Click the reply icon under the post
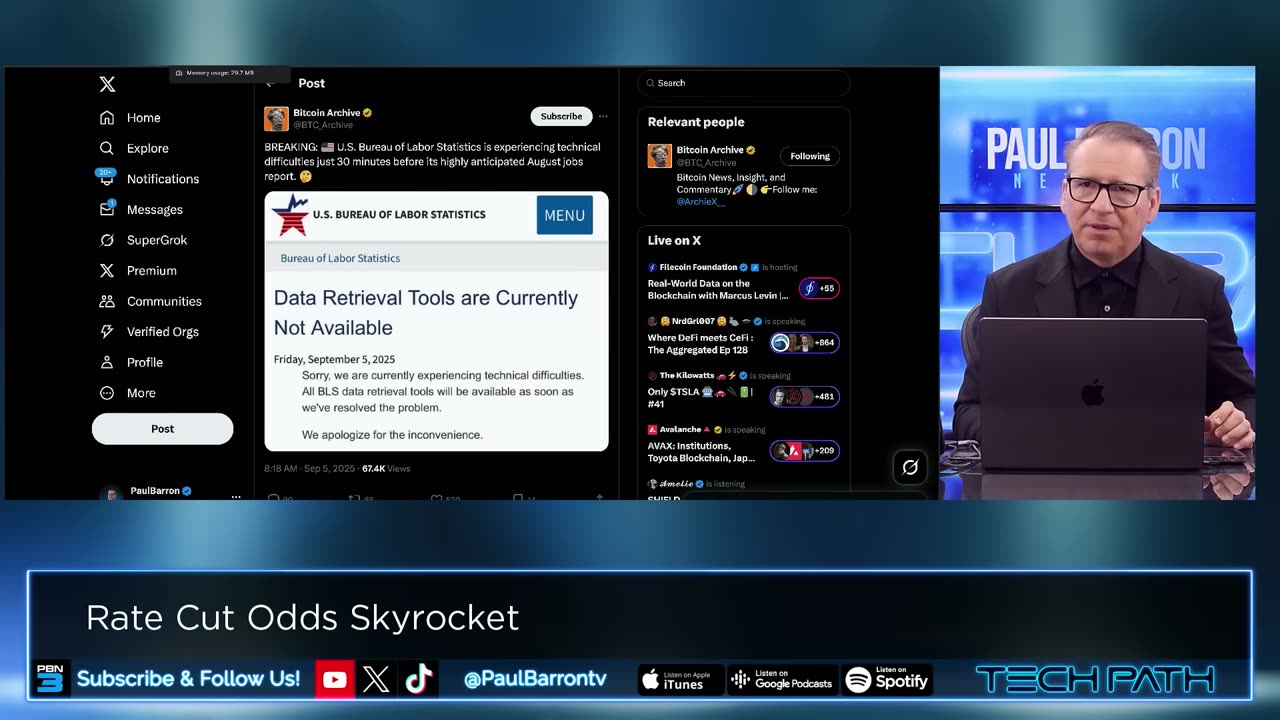Screen dimensions: 1280x720 pyautogui.click(x=273, y=497)
